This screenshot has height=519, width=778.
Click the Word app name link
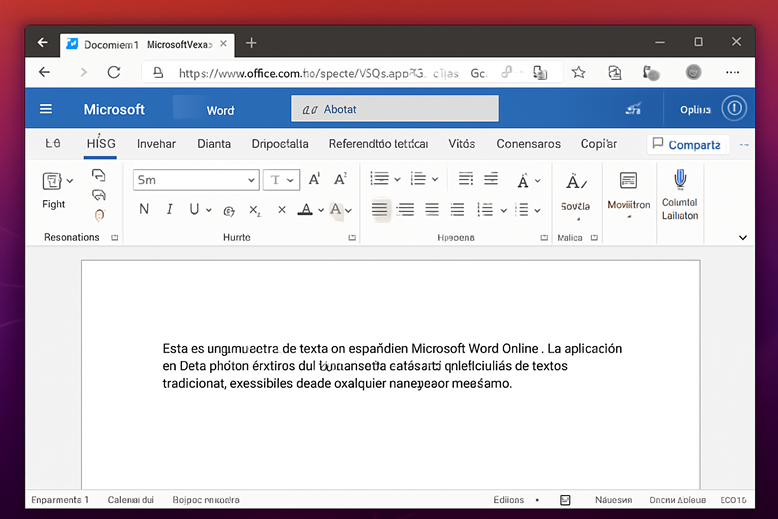tap(220, 110)
